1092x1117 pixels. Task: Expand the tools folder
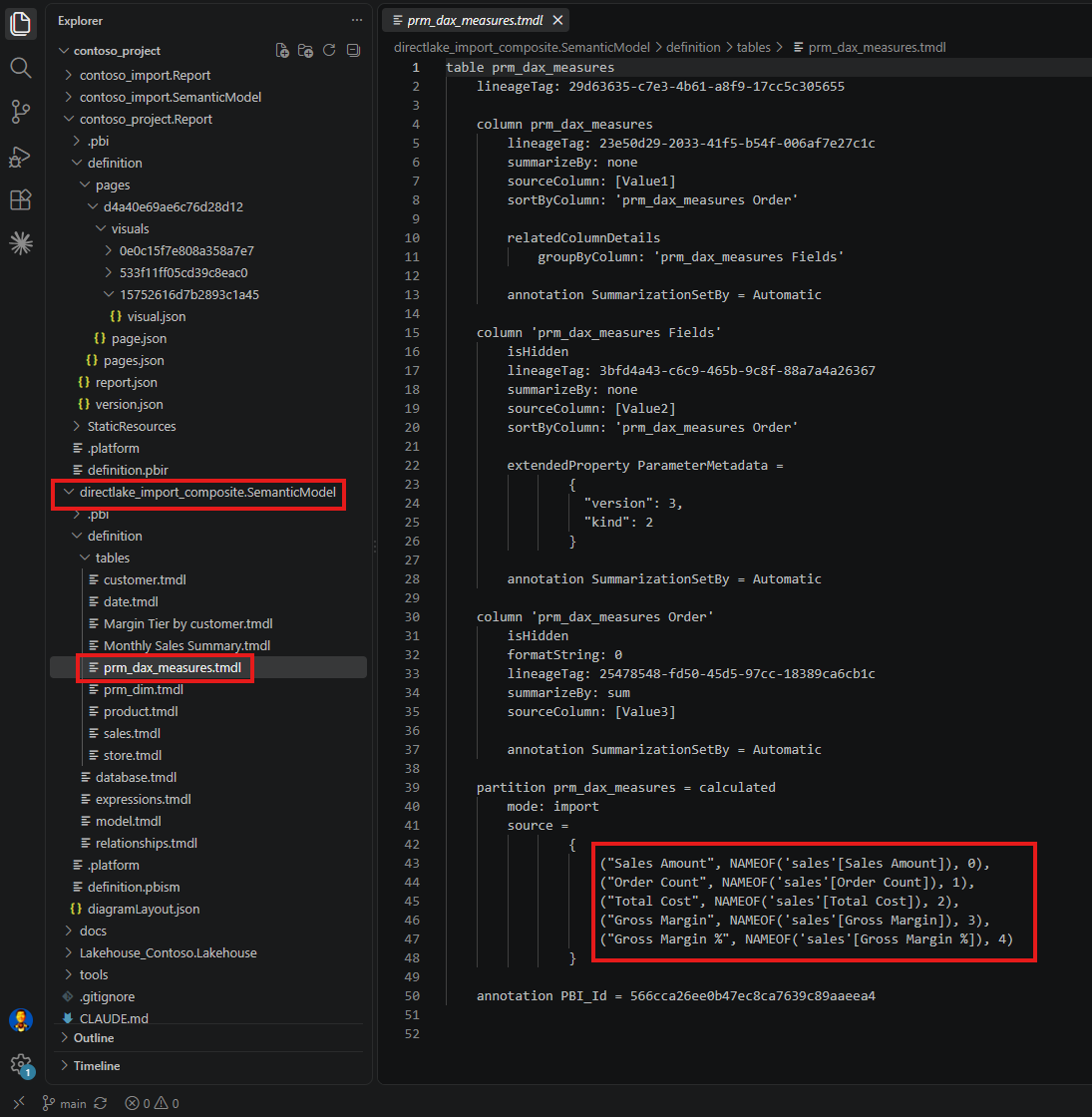coord(94,974)
